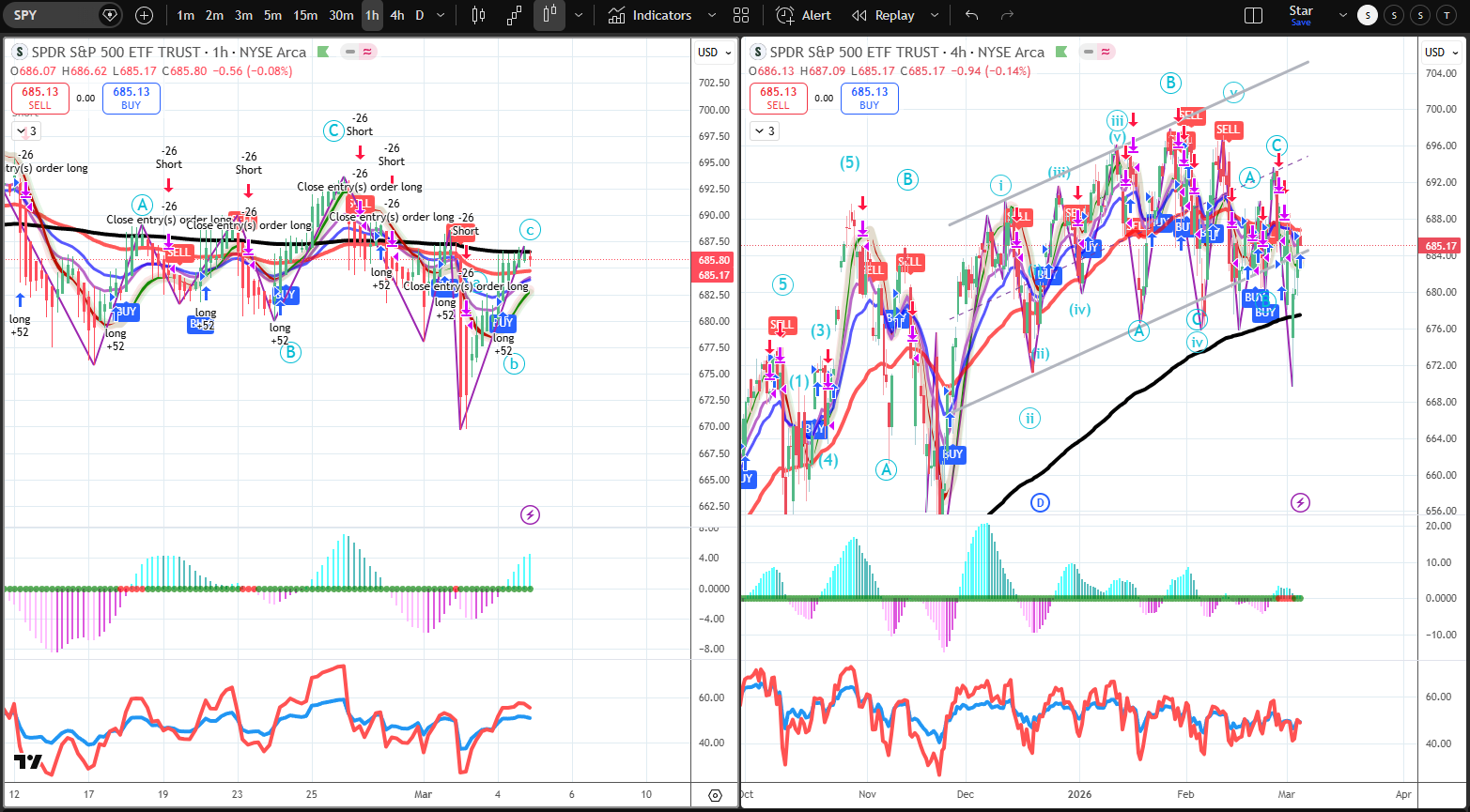Open the Indicators dialog

tap(649, 15)
